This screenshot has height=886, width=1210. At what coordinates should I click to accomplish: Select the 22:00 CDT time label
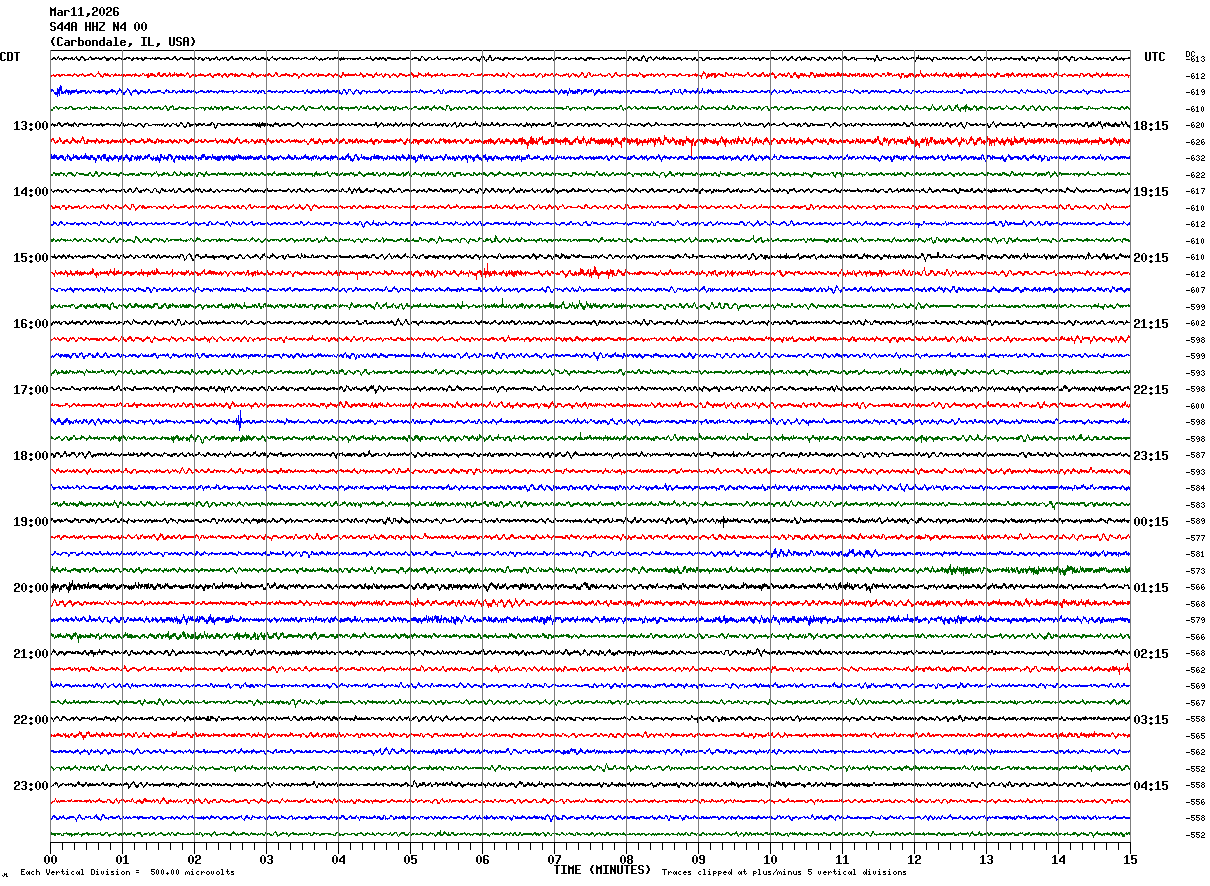30,720
